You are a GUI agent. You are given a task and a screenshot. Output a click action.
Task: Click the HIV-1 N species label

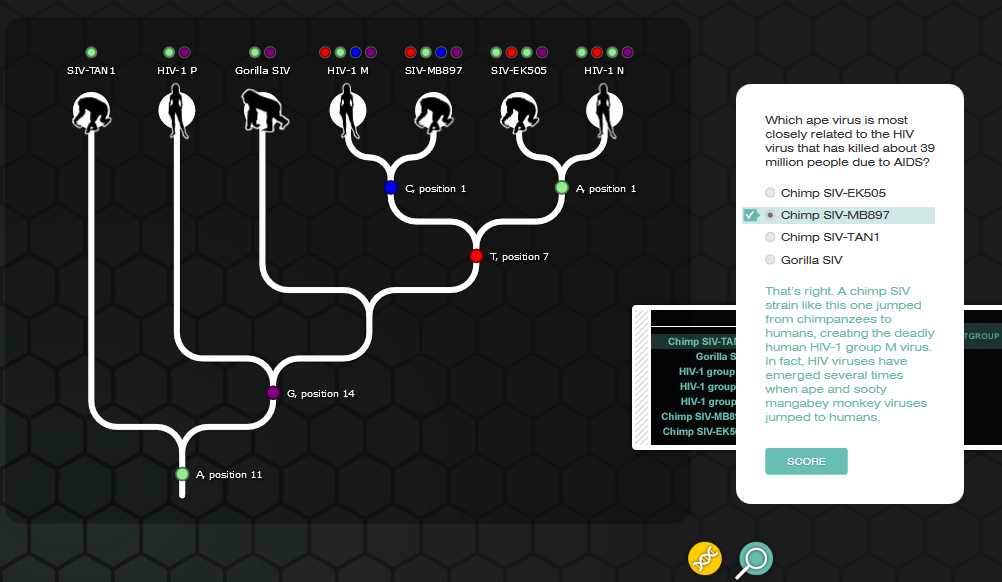click(605, 70)
